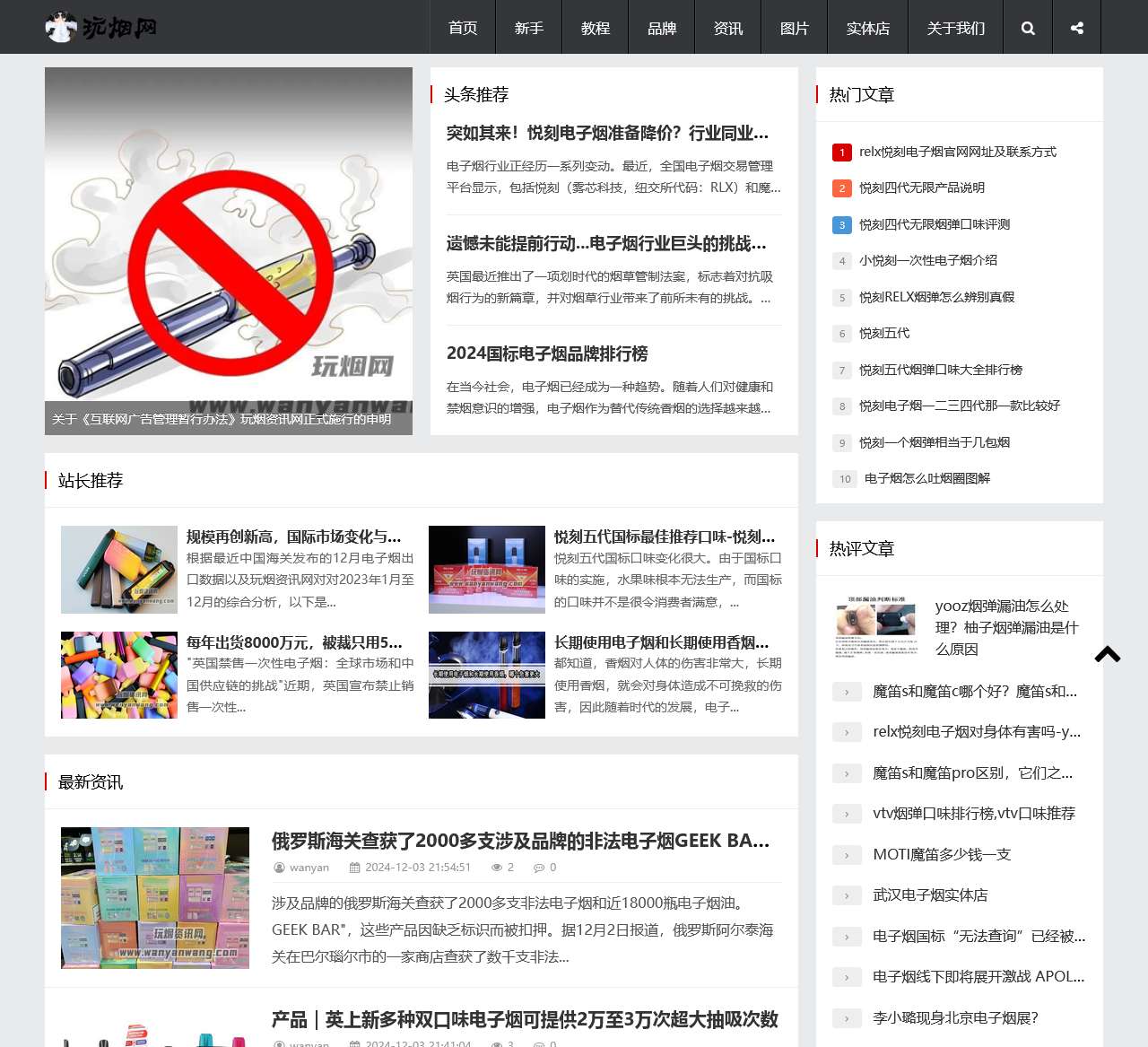Screen dimensions: 1148x1047
Task: Open thumbnail for 俄罗斯海关查获 article
Action: pyautogui.click(x=155, y=898)
